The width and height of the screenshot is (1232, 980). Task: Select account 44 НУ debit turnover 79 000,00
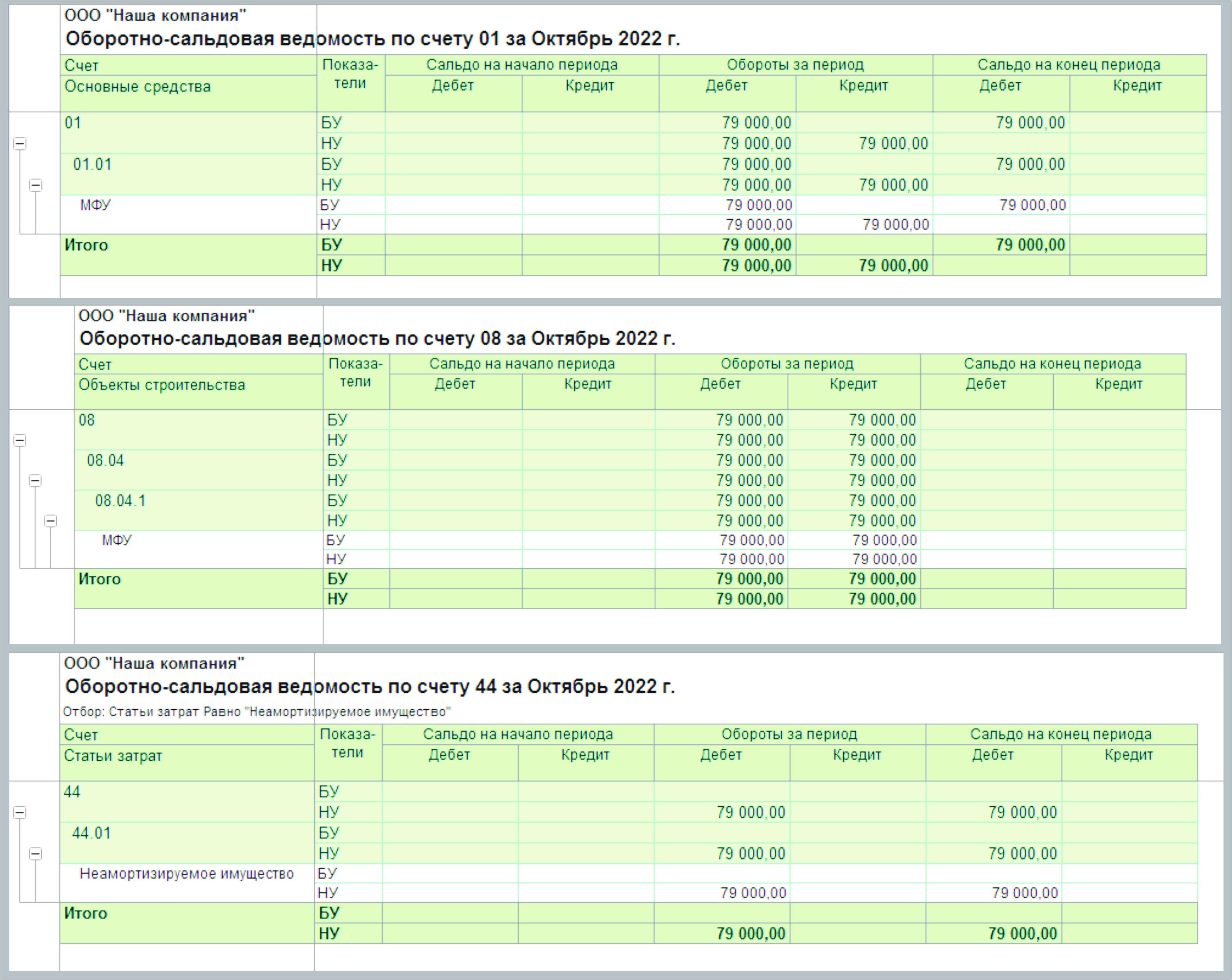tap(722, 812)
